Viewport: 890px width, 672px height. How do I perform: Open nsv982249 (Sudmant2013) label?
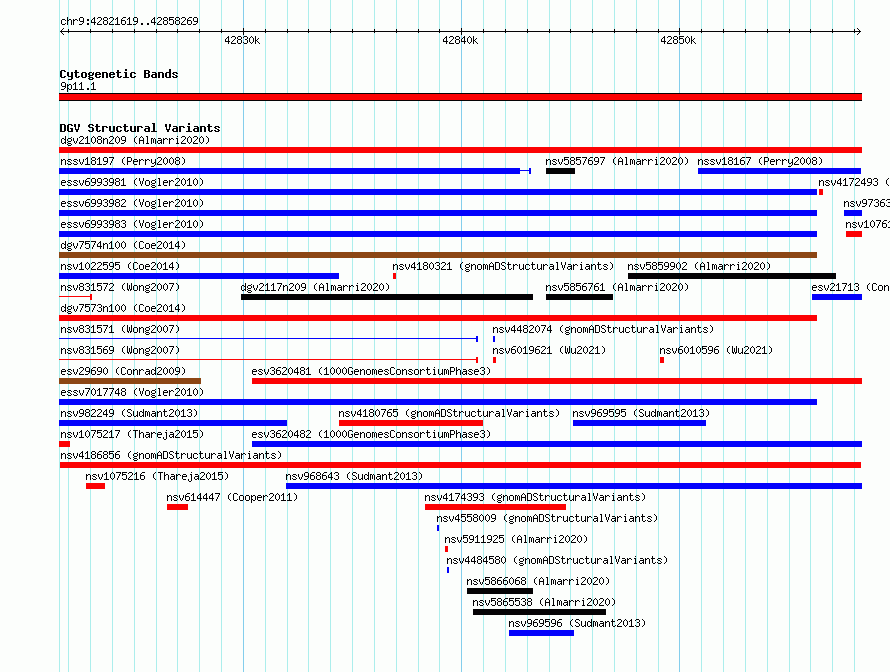129,413
